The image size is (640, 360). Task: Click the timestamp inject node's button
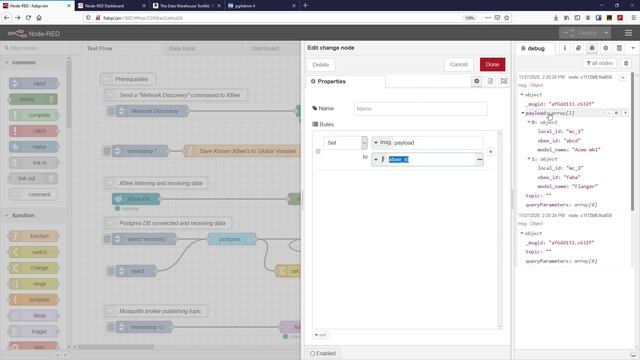click(x=107, y=151)
